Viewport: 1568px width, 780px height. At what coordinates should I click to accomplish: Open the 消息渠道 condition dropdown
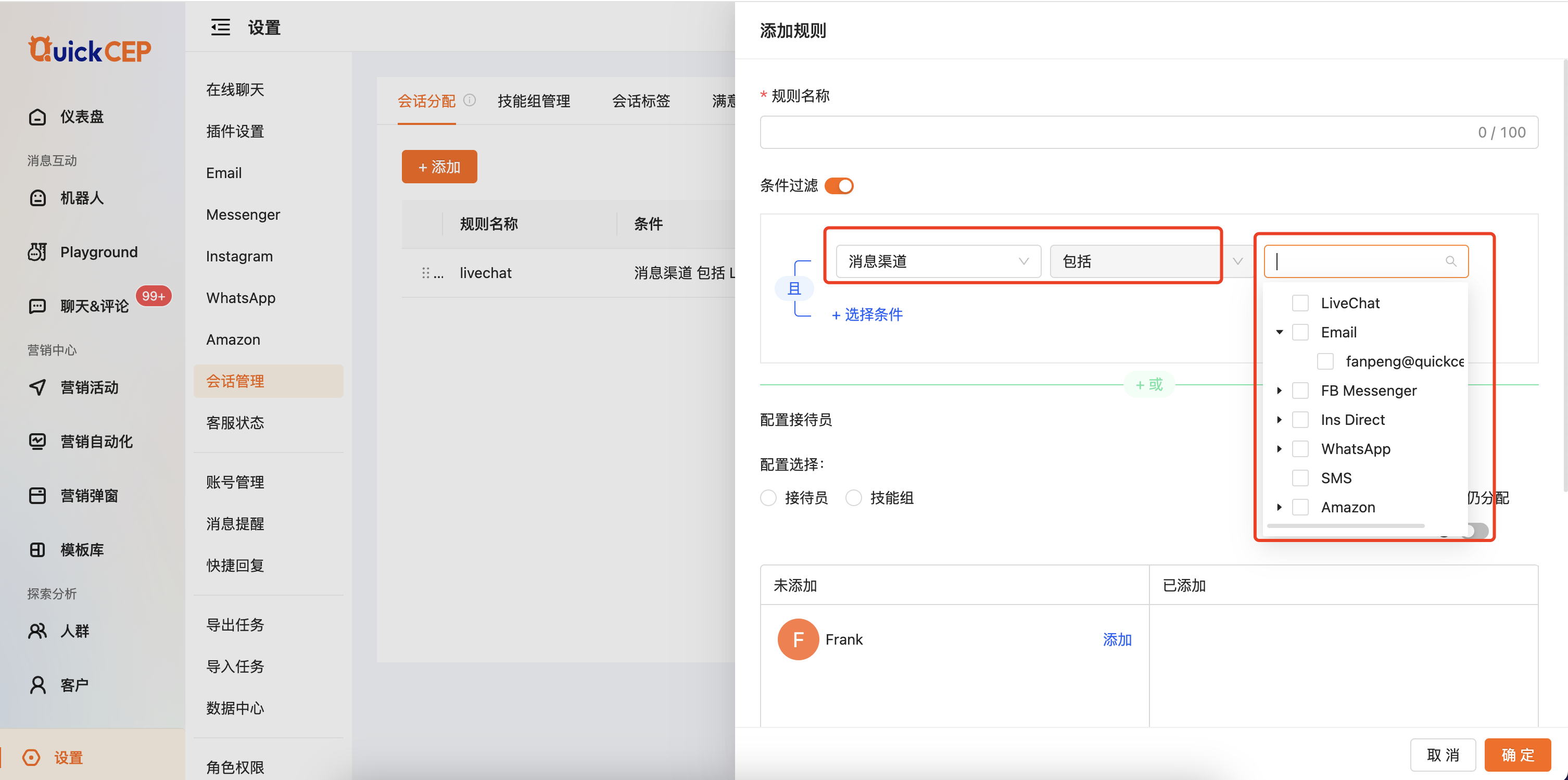coord(938,261)
